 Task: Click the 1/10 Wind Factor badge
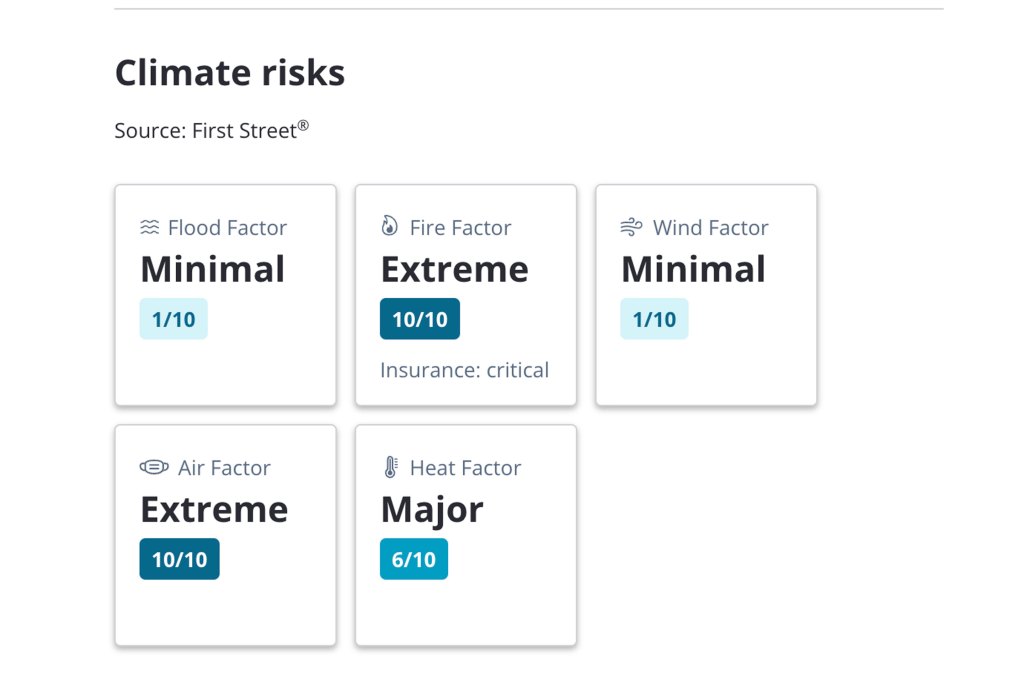pos(654,318)
